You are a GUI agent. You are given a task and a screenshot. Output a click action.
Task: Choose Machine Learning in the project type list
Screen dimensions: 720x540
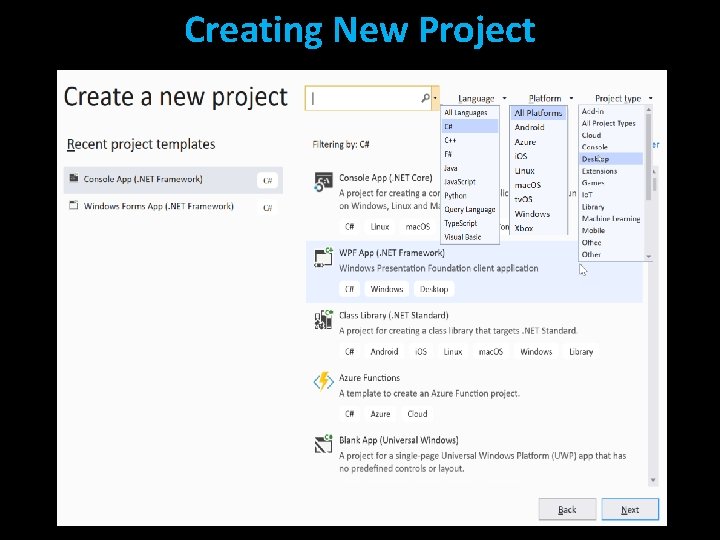[x=611, y=219]
